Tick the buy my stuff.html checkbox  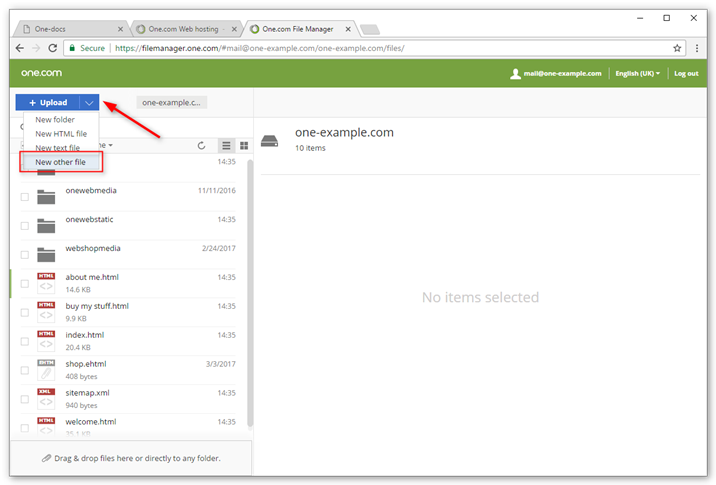point(25,312)
